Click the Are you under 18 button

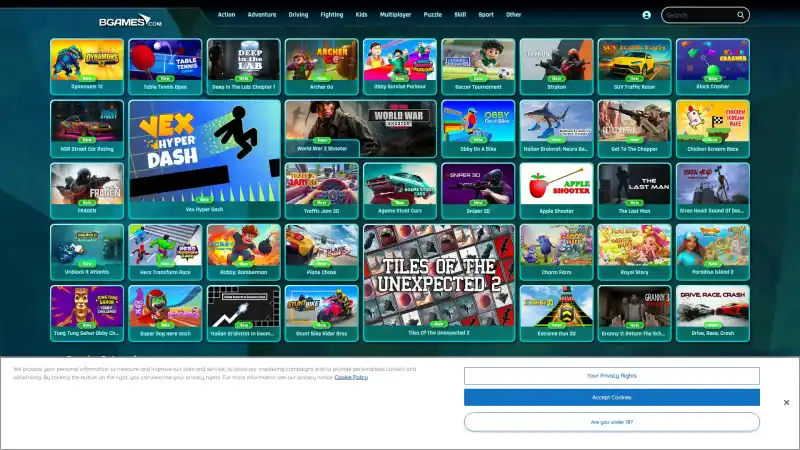[x=611, y=422]
